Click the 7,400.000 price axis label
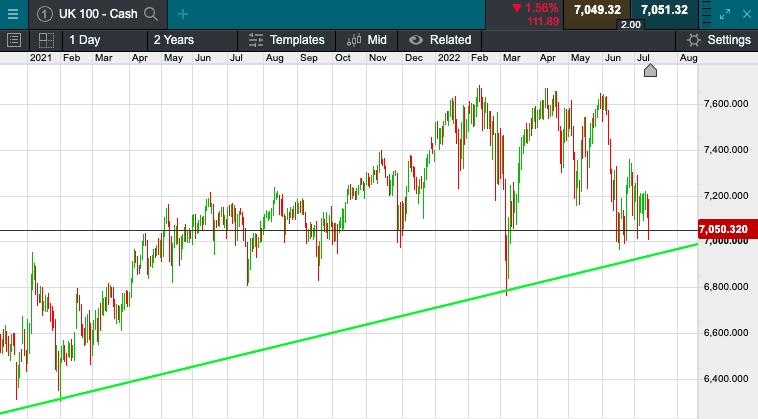Image resolution: width=758 pixels, height=419 pixels. coord(726,149)
